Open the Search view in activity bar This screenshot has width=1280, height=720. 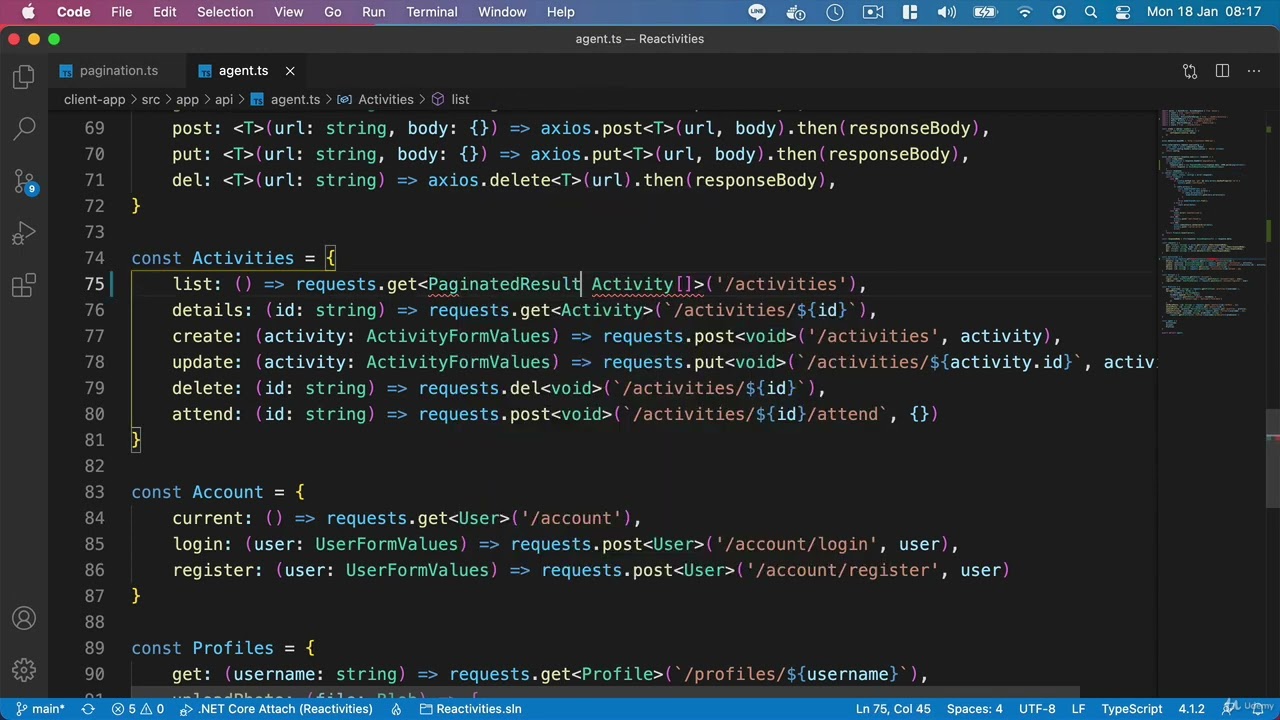pos(24,129)
